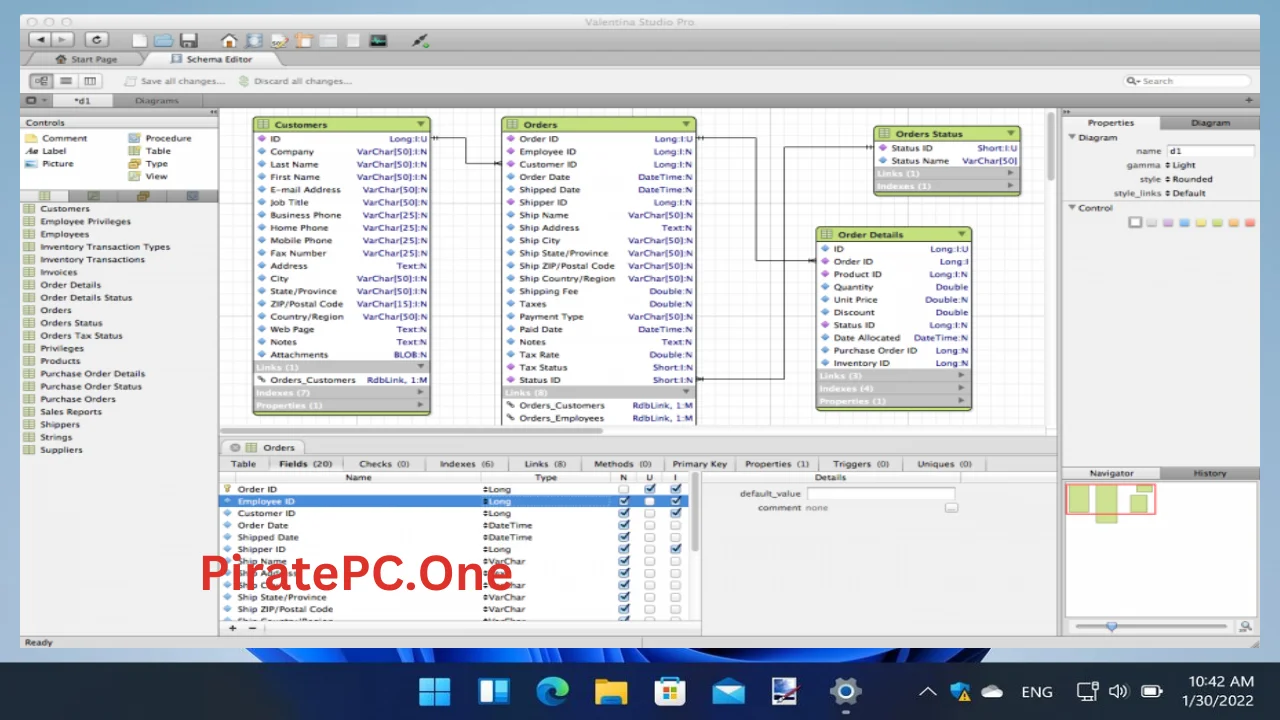Toggle I checkbox for Order ID field
1280x720 pixels.
[676, 490]
